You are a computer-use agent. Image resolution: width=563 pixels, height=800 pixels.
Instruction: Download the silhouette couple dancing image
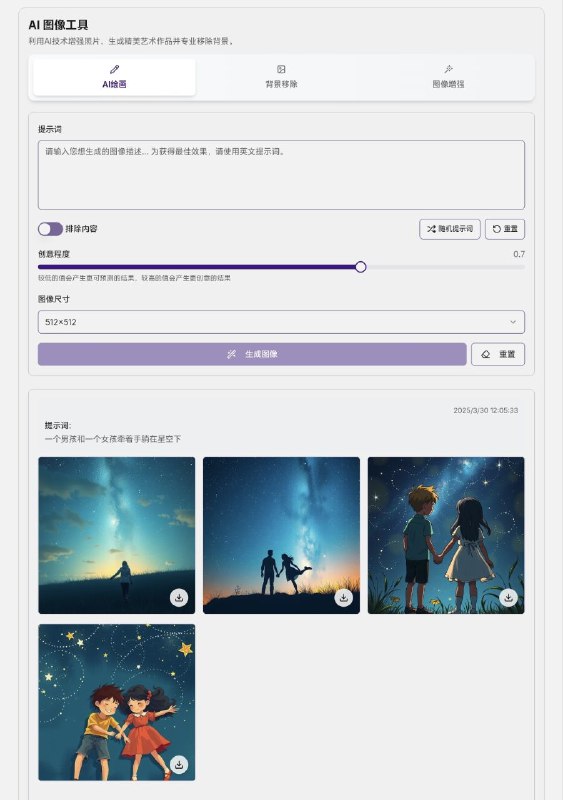point(344,597)
